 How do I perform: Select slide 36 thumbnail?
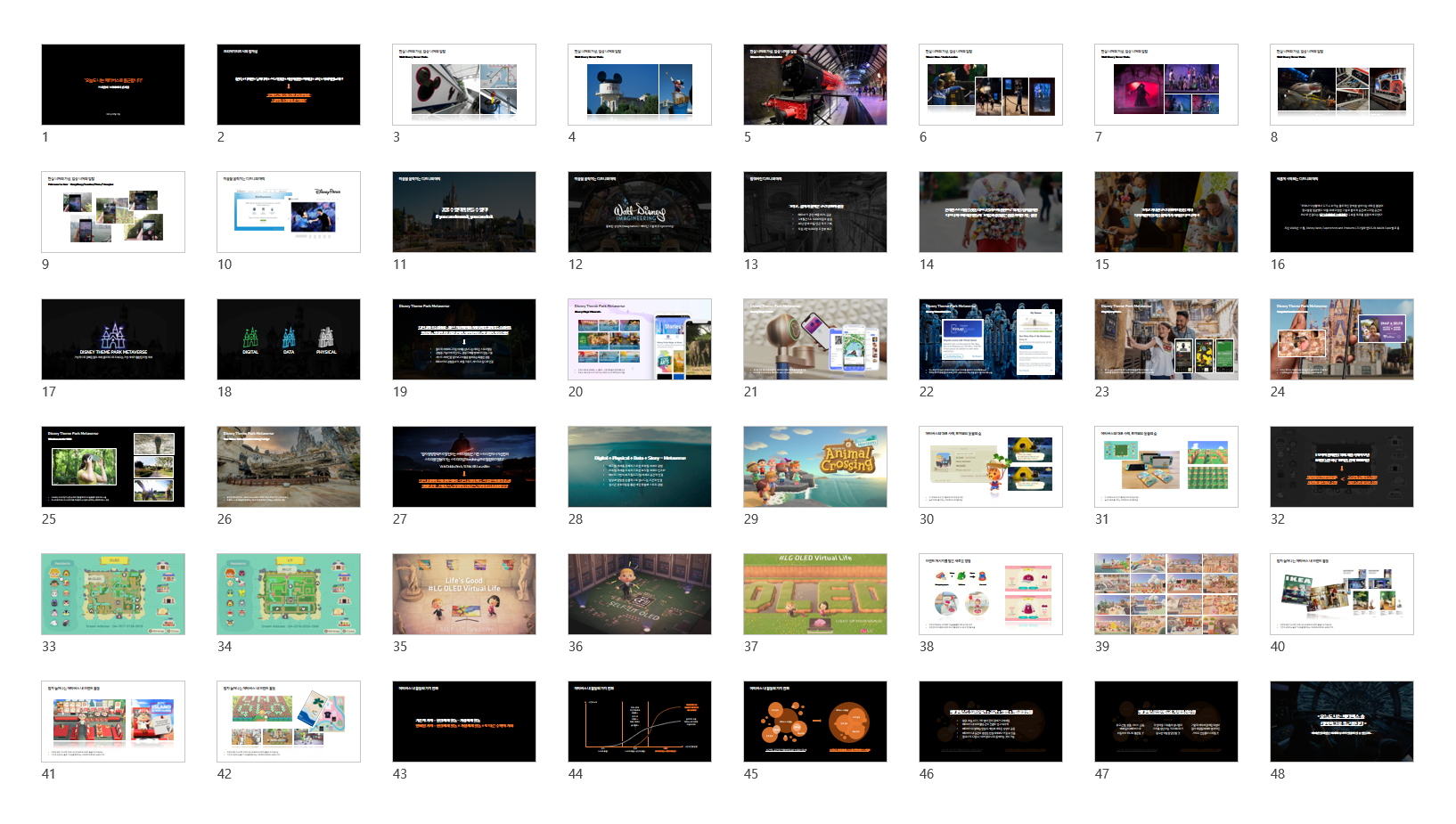click(x=640, y=594)
